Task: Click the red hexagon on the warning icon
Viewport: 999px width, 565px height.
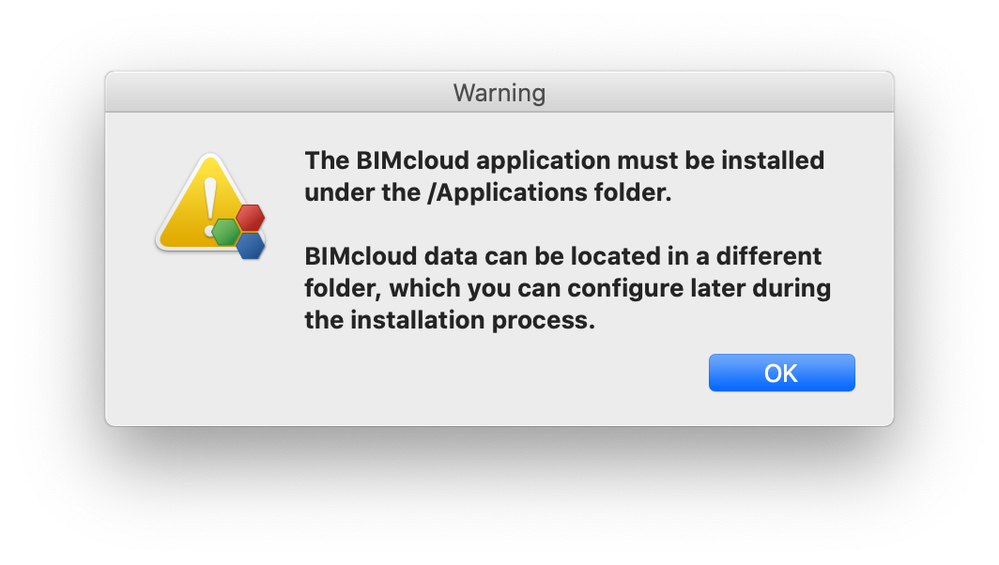Action: (250, 218)
